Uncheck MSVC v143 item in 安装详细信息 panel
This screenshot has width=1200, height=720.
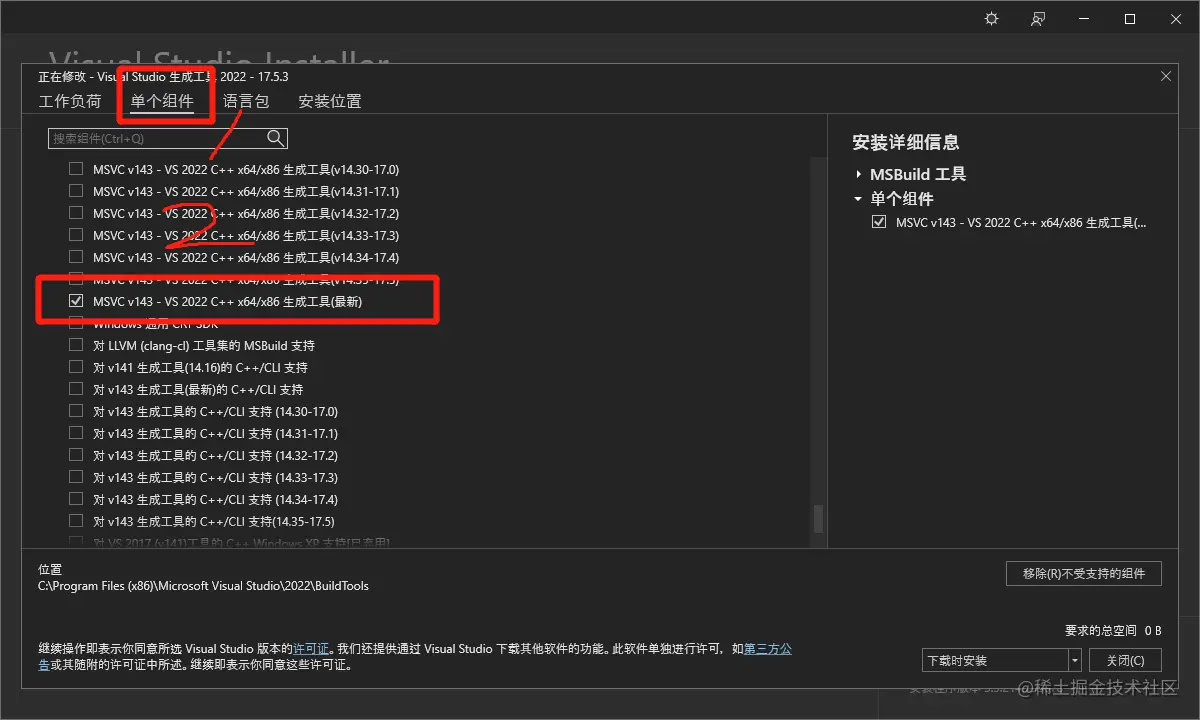click(x=879, y=222)
